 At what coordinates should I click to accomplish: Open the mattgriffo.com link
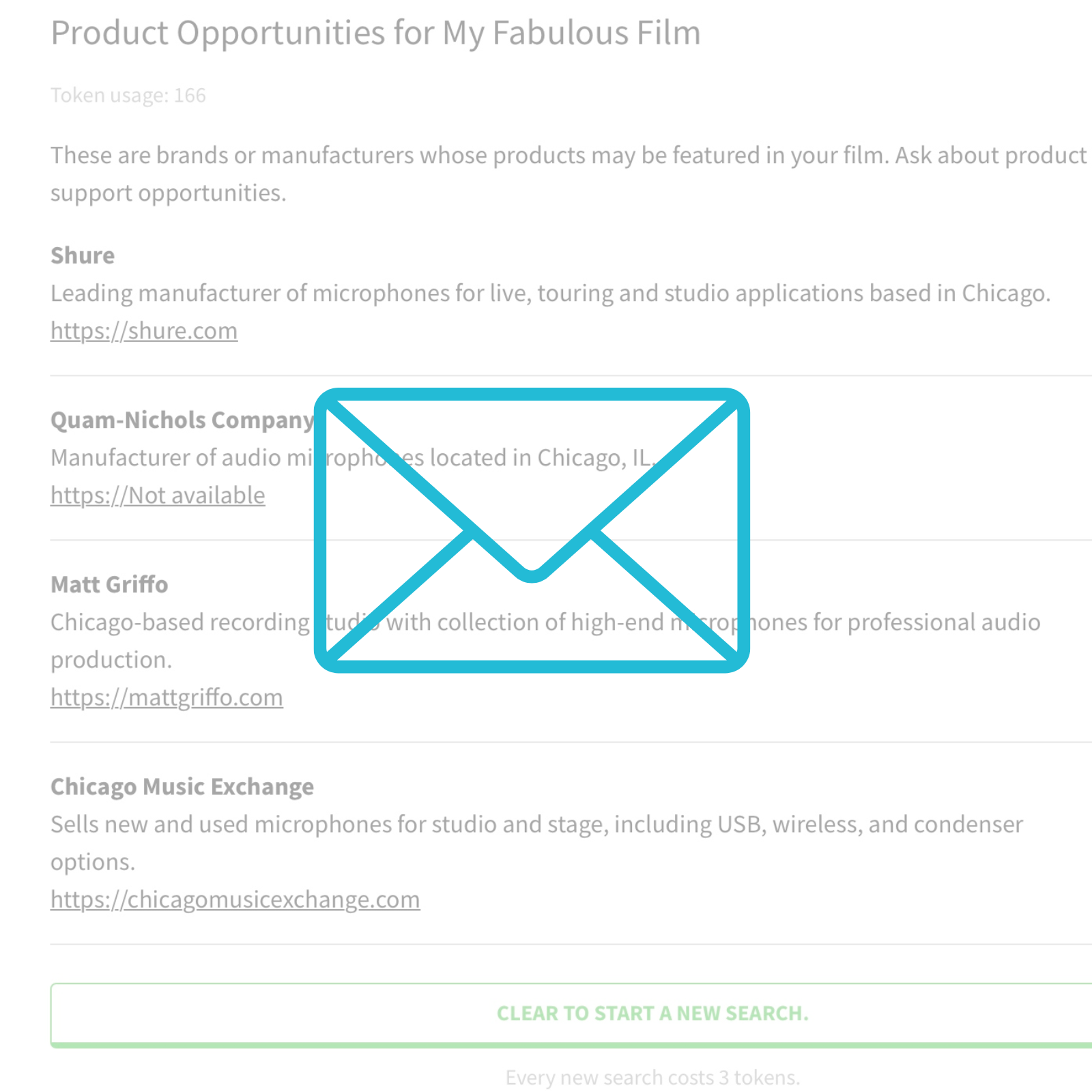(x=167, y=697)
